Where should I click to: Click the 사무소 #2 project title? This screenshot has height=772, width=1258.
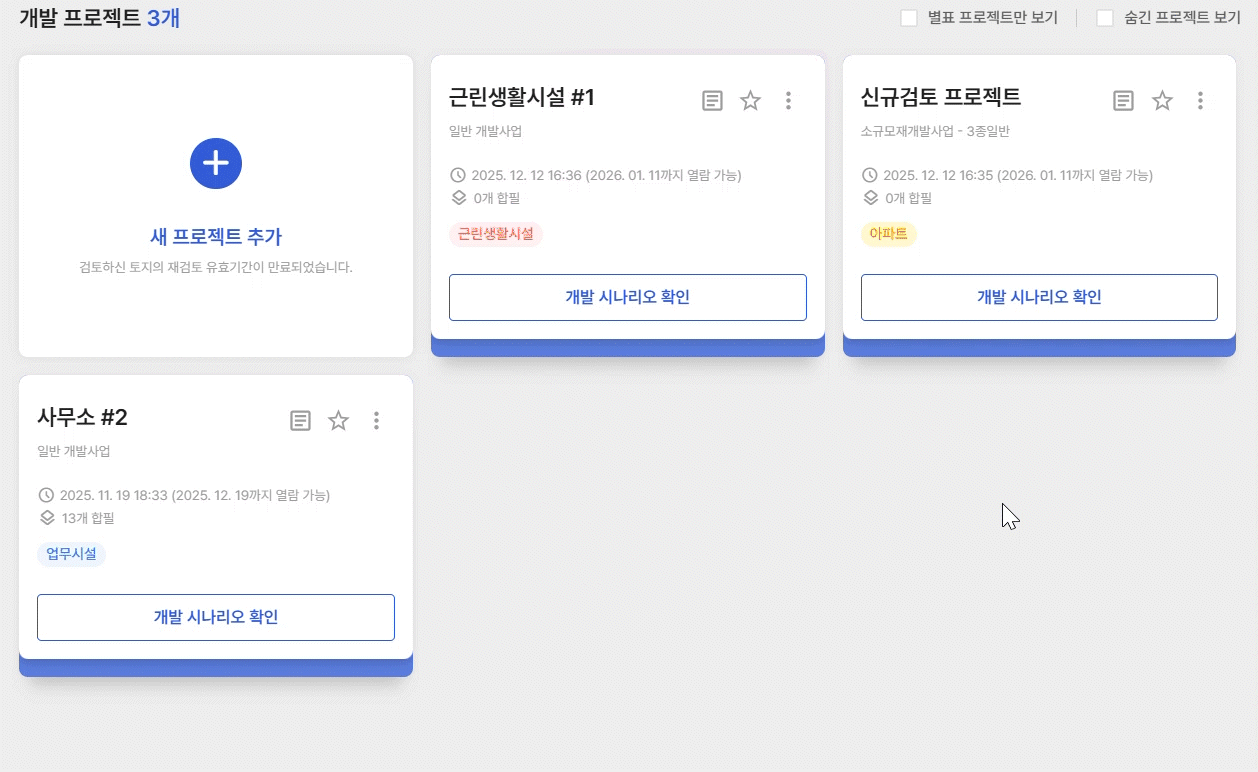coord(82,418)
